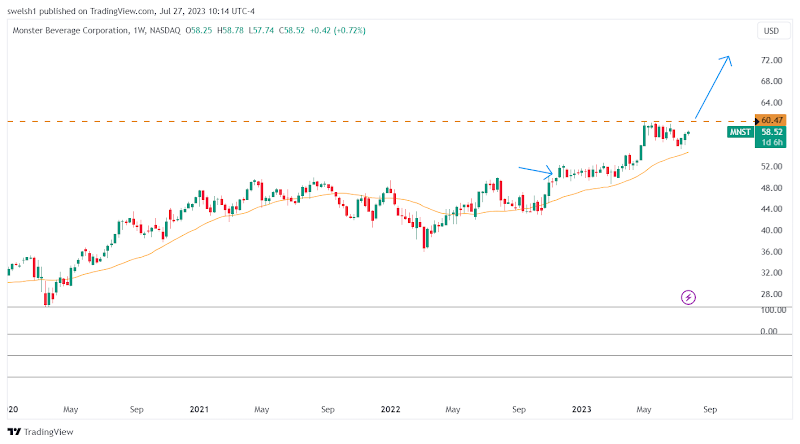
Task: Click the 40.00 price axis label
Action: coord(771,230)
